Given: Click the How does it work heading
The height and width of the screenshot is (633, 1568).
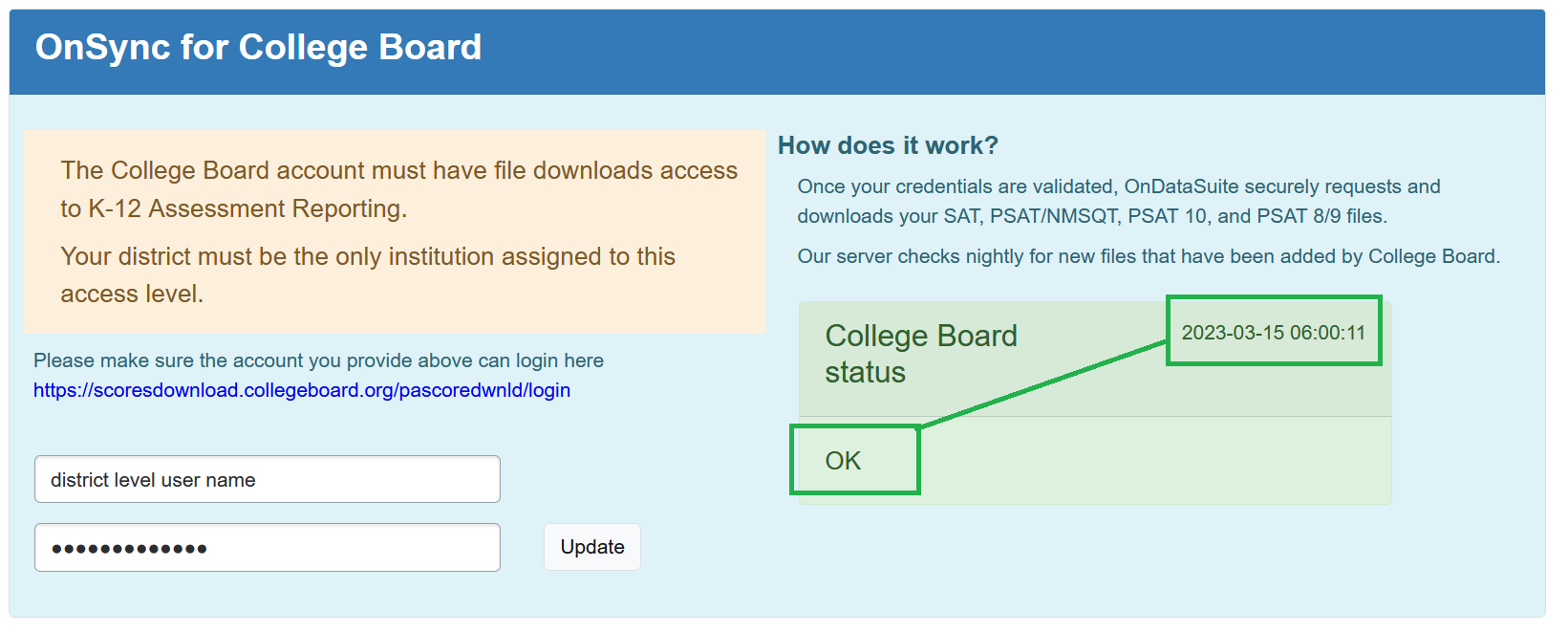Looking at the screenshot, I should point(887,145).
